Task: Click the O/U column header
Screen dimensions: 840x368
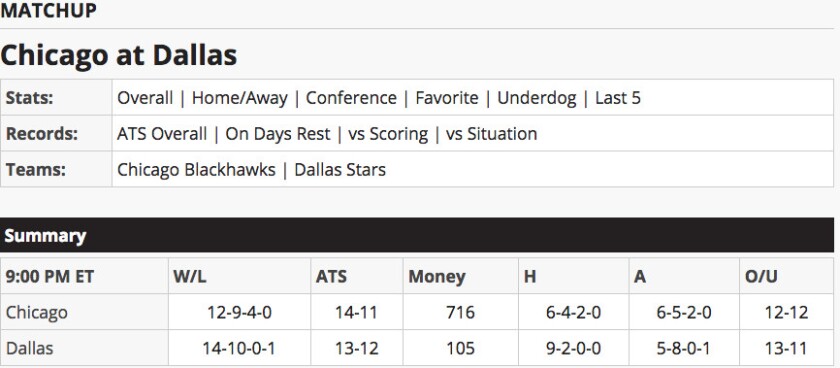Action: pyautogui.click(x=761, y=276)
